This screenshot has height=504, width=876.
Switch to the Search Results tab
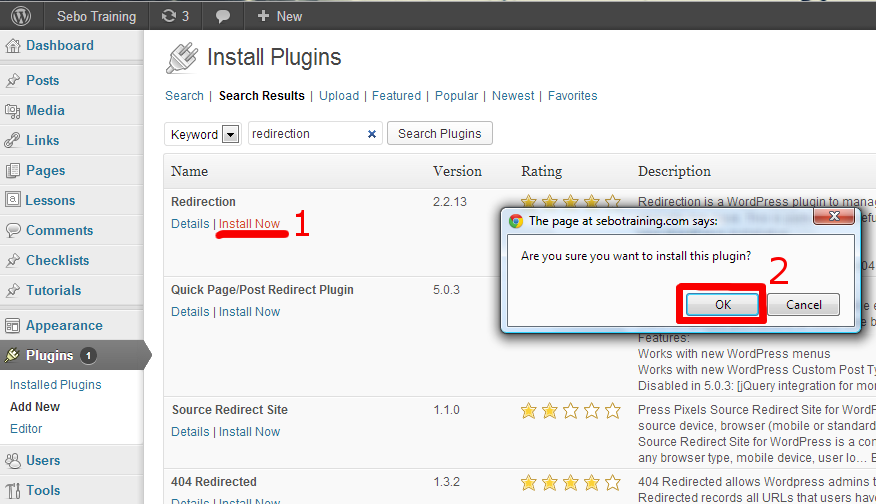(x=261, y=96)
